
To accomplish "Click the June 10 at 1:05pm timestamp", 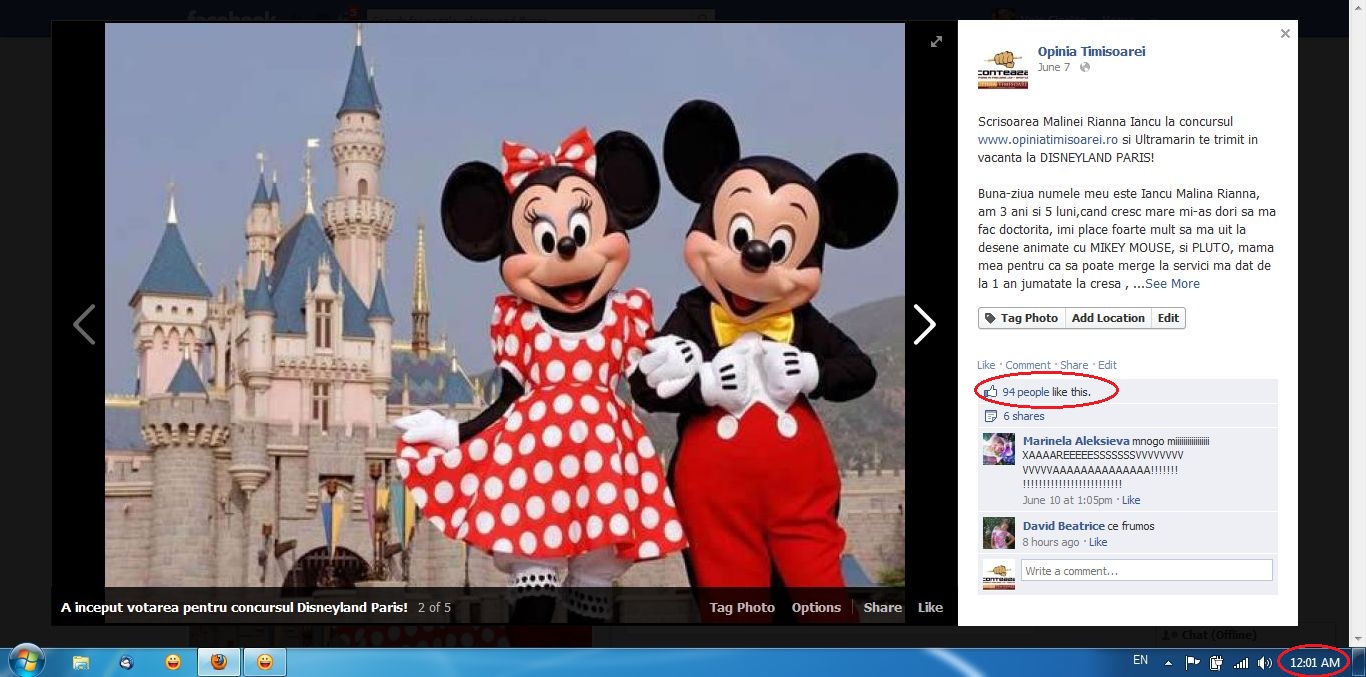I will [1069, 500].
